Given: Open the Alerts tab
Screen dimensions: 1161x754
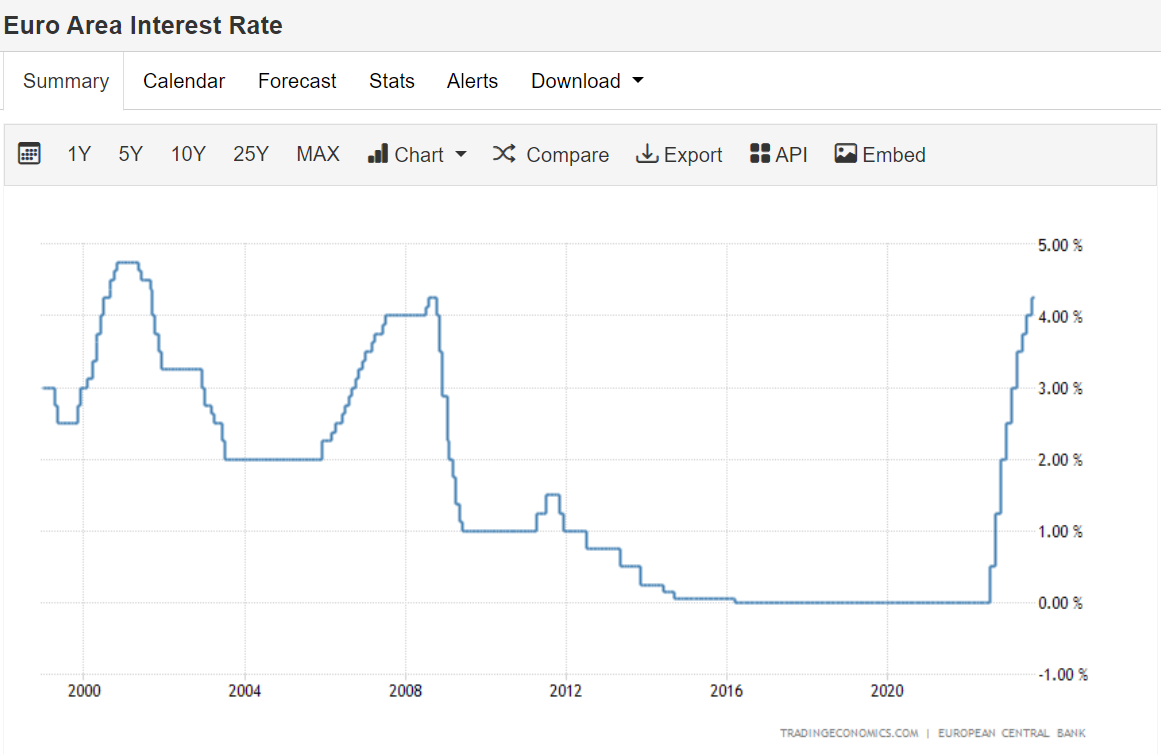Looking at the screenshot, I should 472,81.
